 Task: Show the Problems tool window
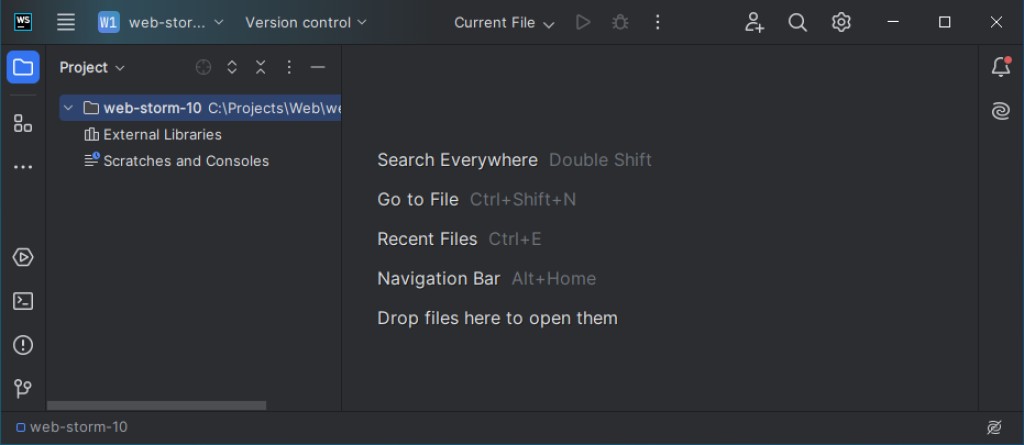[23, 345]
